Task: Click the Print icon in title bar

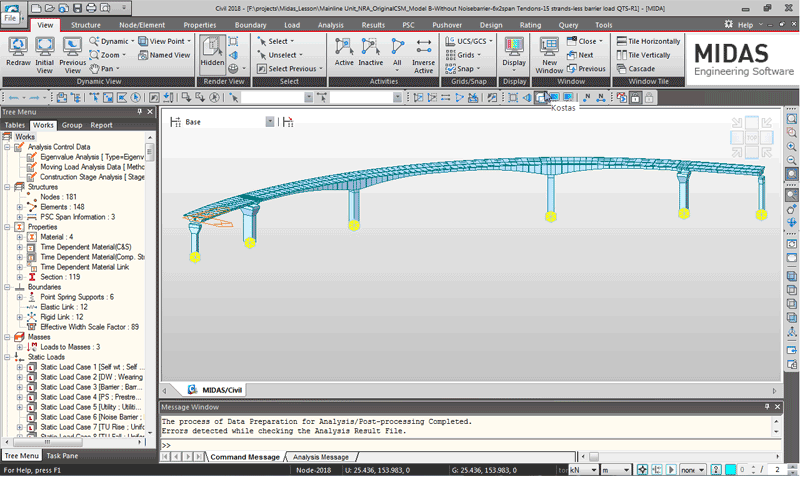Action: 91,8
